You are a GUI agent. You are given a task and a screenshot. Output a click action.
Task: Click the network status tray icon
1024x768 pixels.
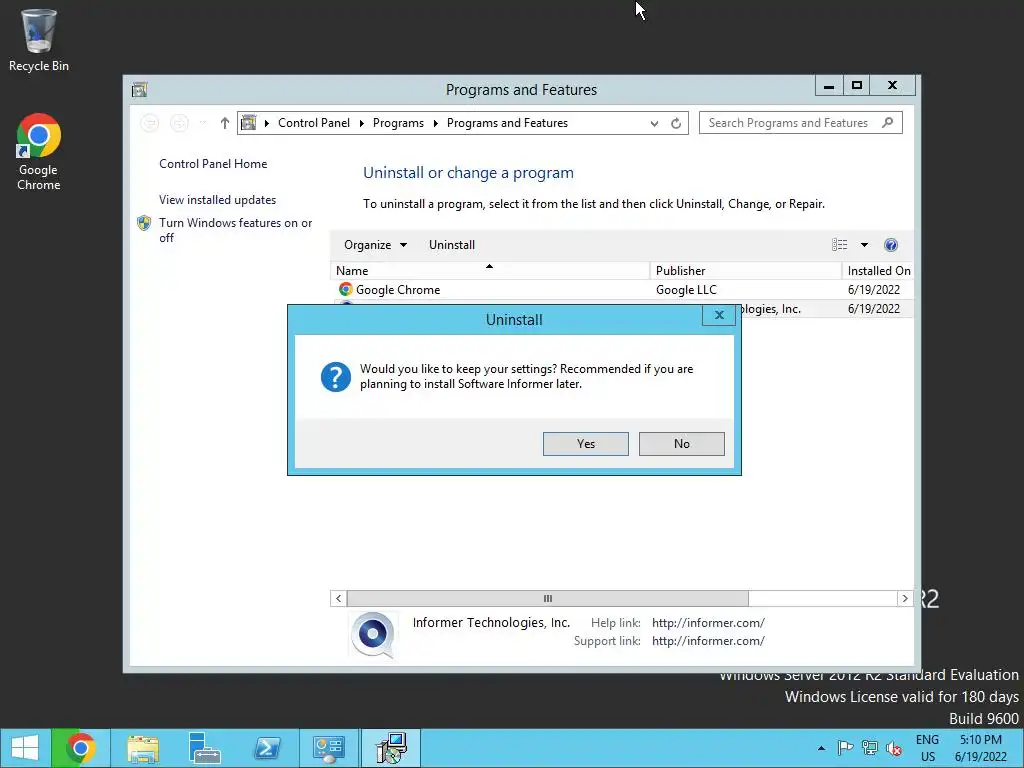(870, 748)
